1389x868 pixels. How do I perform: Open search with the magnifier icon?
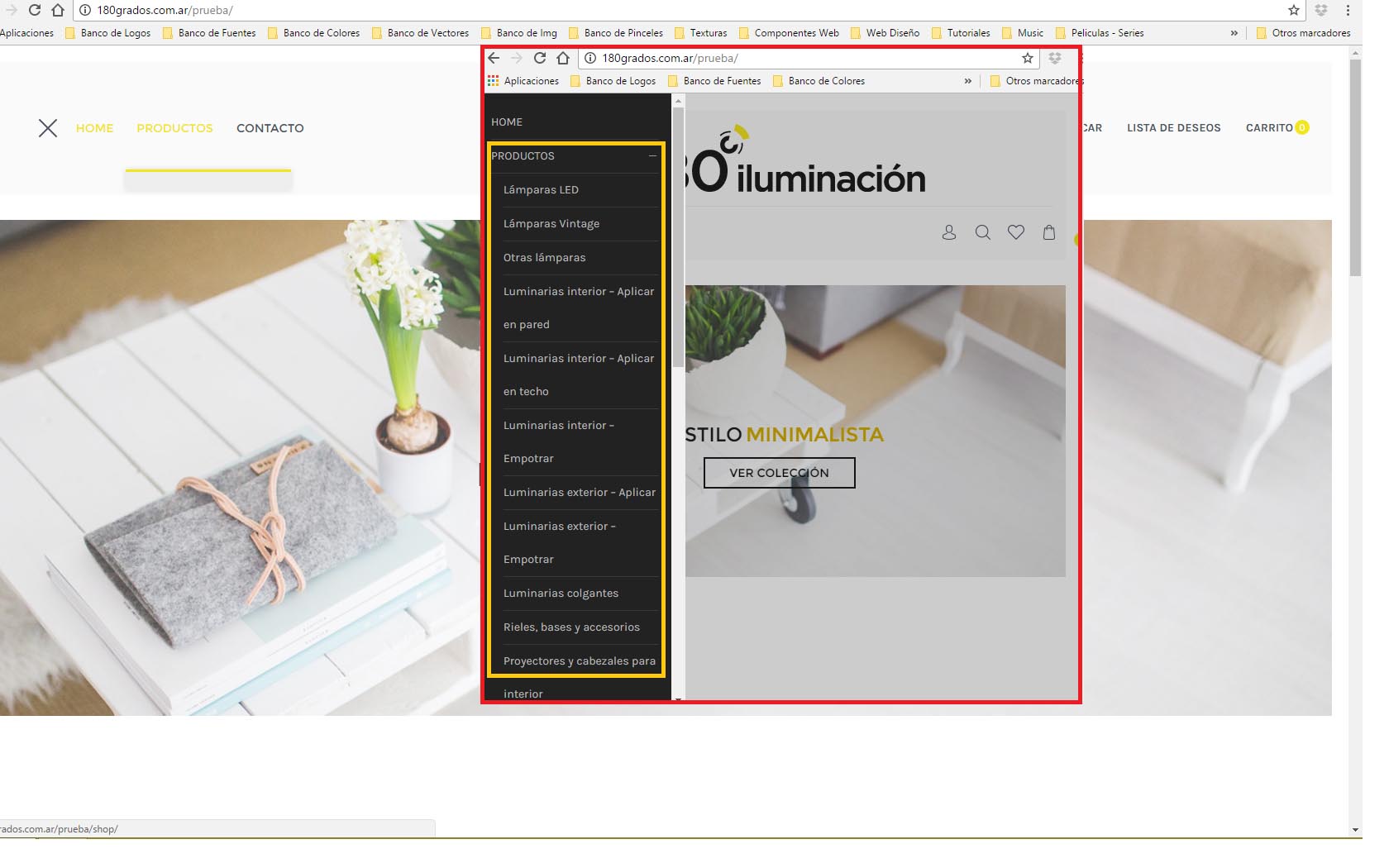(982, 232)
